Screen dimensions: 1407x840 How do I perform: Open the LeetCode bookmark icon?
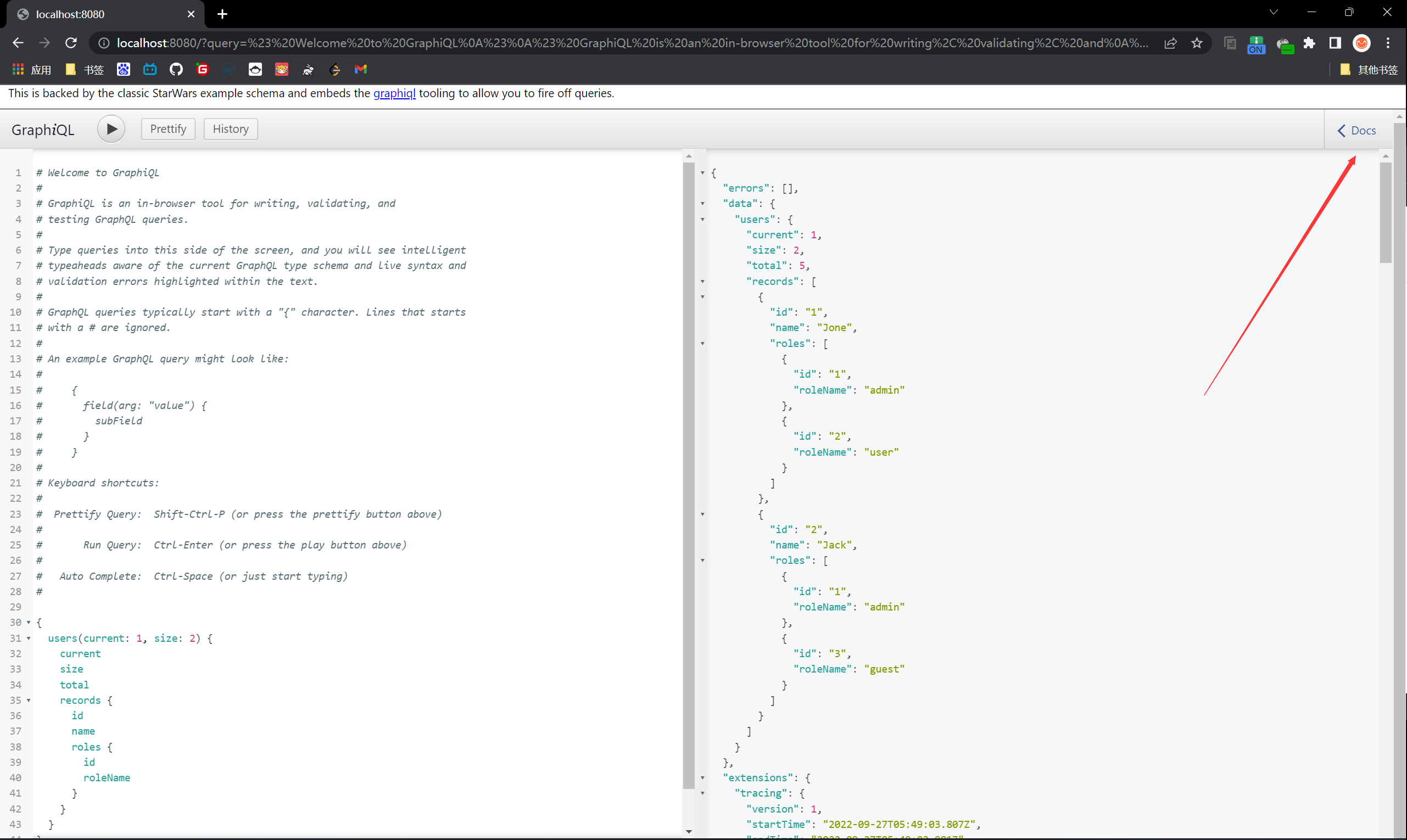click(334, 69)
